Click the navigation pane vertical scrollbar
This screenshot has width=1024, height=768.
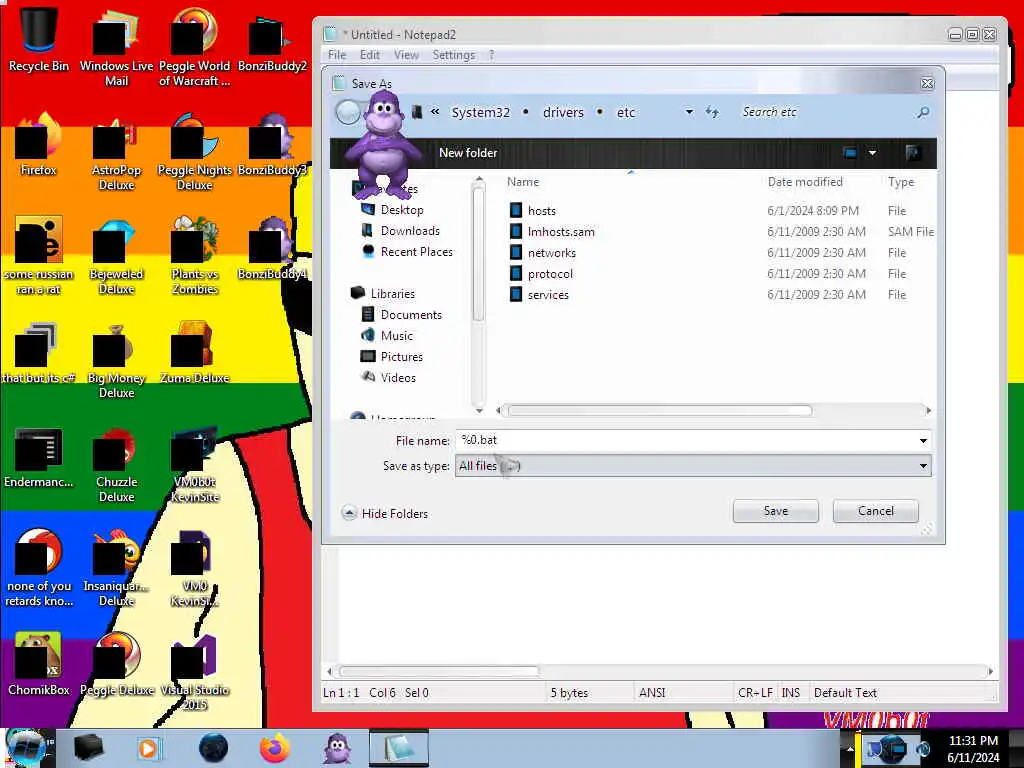coord(479,255)
